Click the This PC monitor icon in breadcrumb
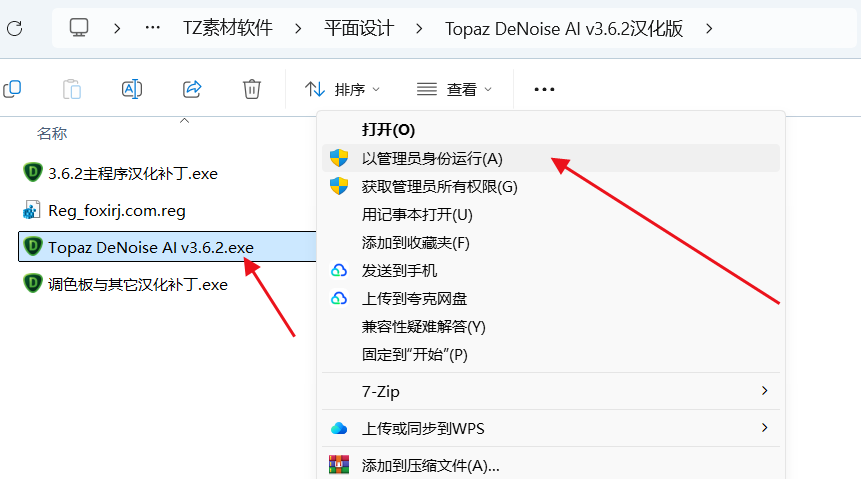 coord(79,27)
